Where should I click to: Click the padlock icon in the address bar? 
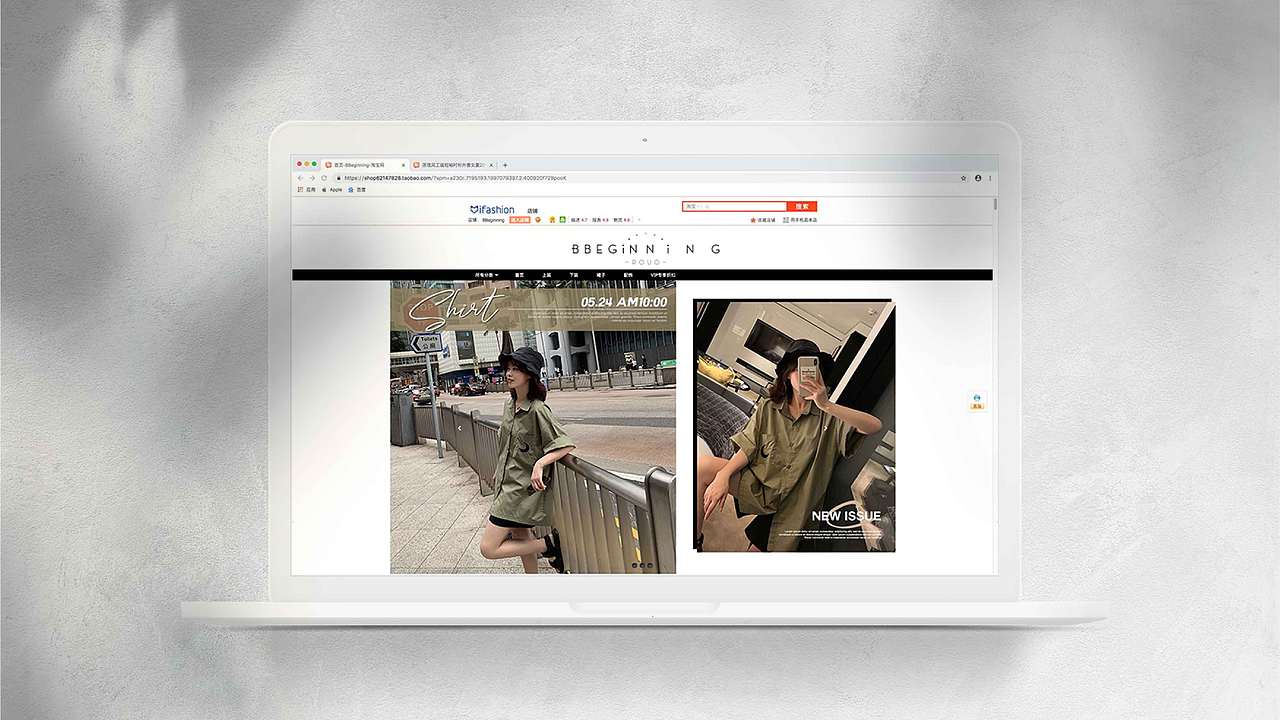[x=338, y=178]
